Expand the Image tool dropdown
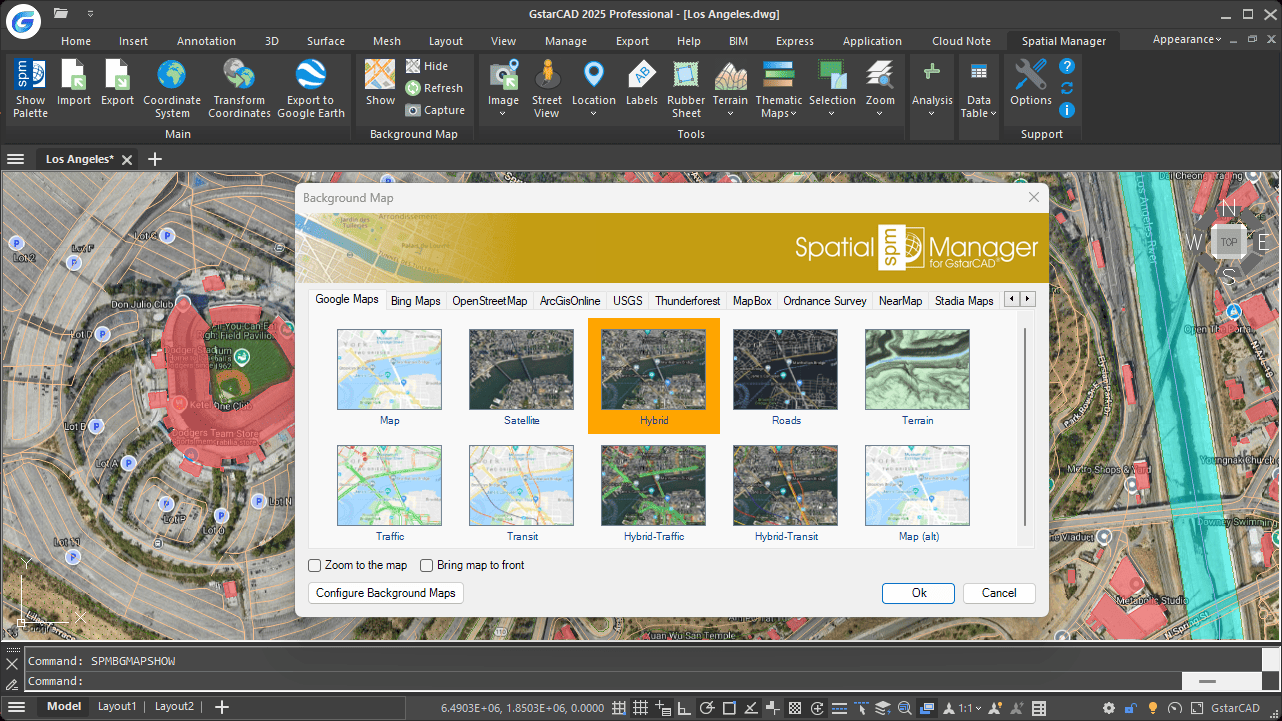The image size is (1282, 721). click(503, 113)
